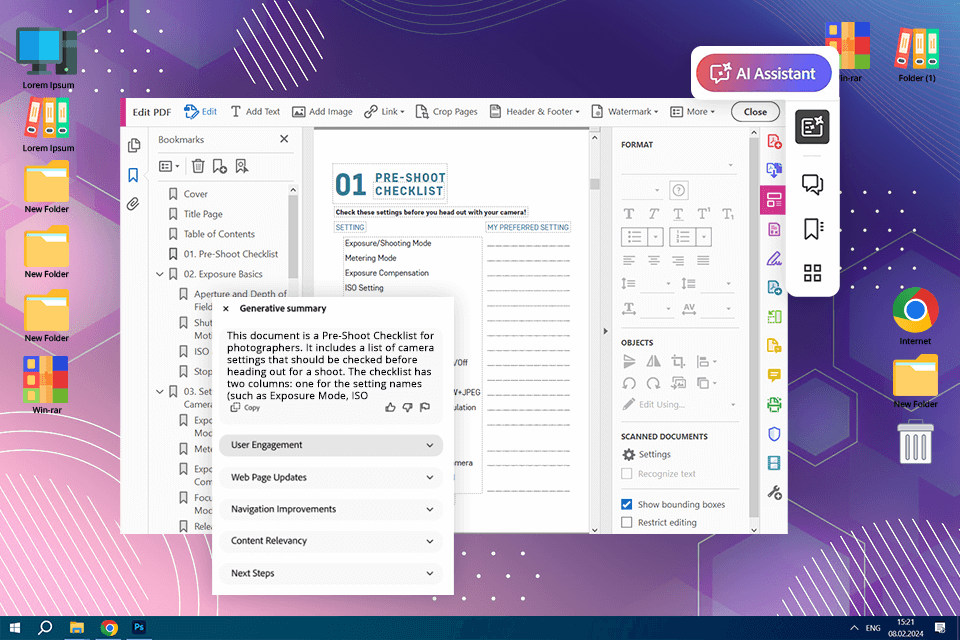Enable the Restrict editing checkbox

tap(626, 522)
